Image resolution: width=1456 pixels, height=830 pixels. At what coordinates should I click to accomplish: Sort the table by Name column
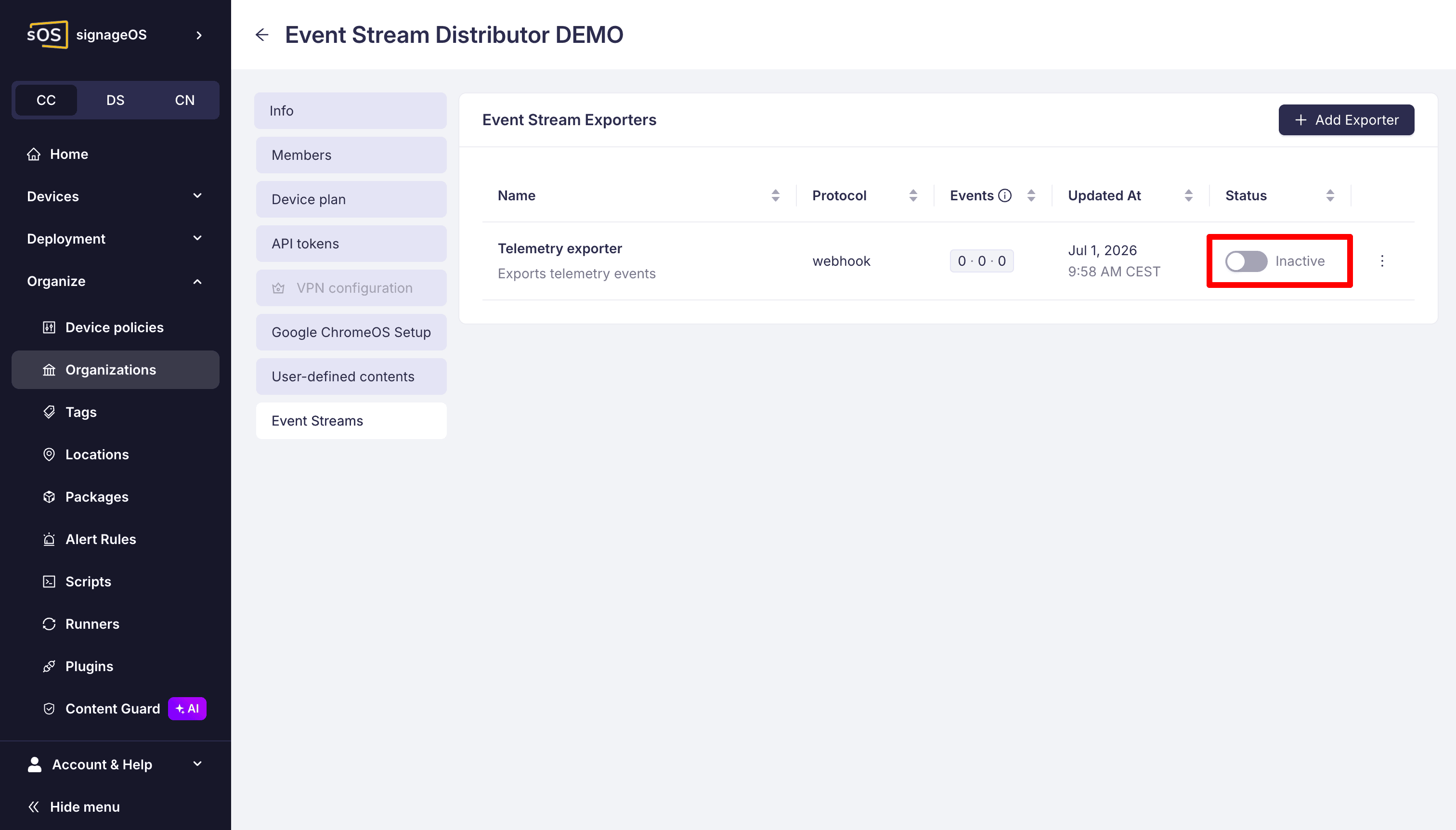coord(775,195)
